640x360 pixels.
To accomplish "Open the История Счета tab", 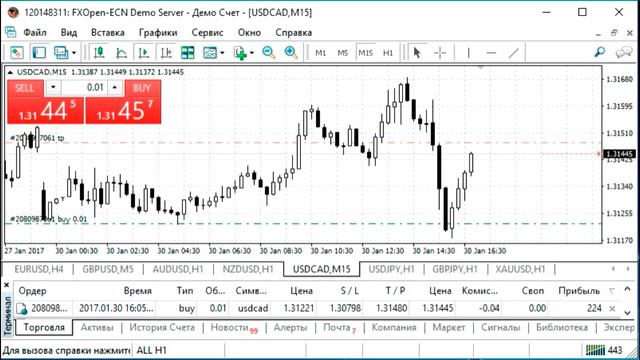I will (x=162, y=327).
